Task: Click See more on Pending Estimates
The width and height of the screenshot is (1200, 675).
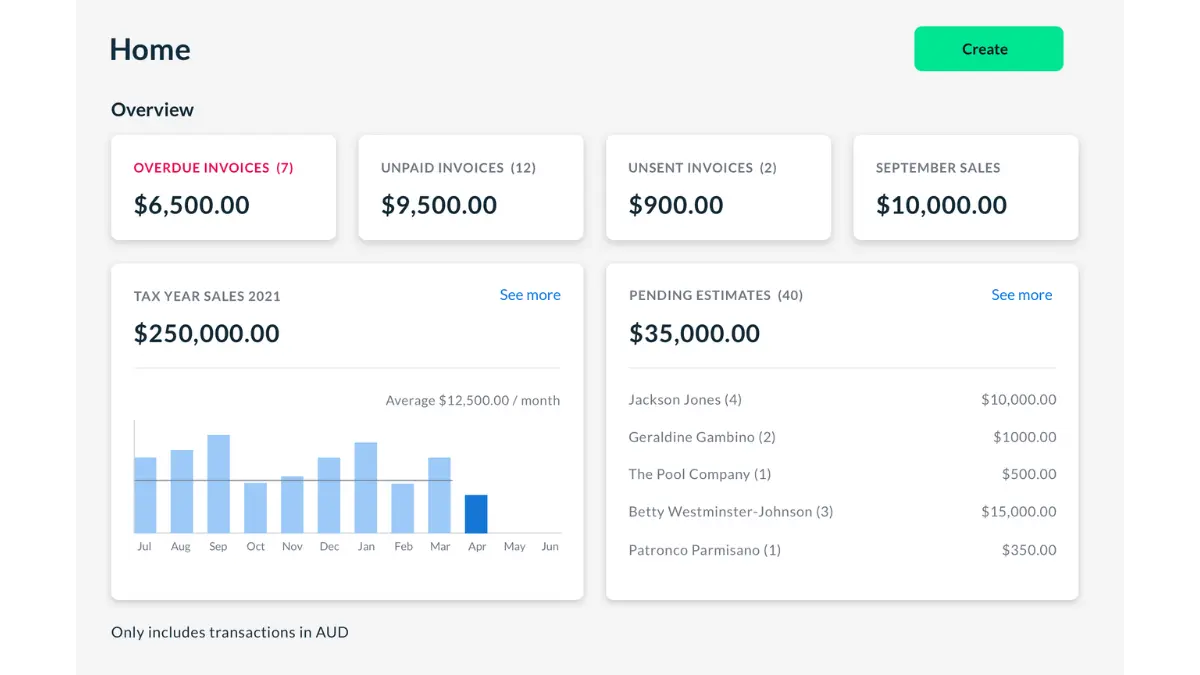Action: coord(1021,295)
